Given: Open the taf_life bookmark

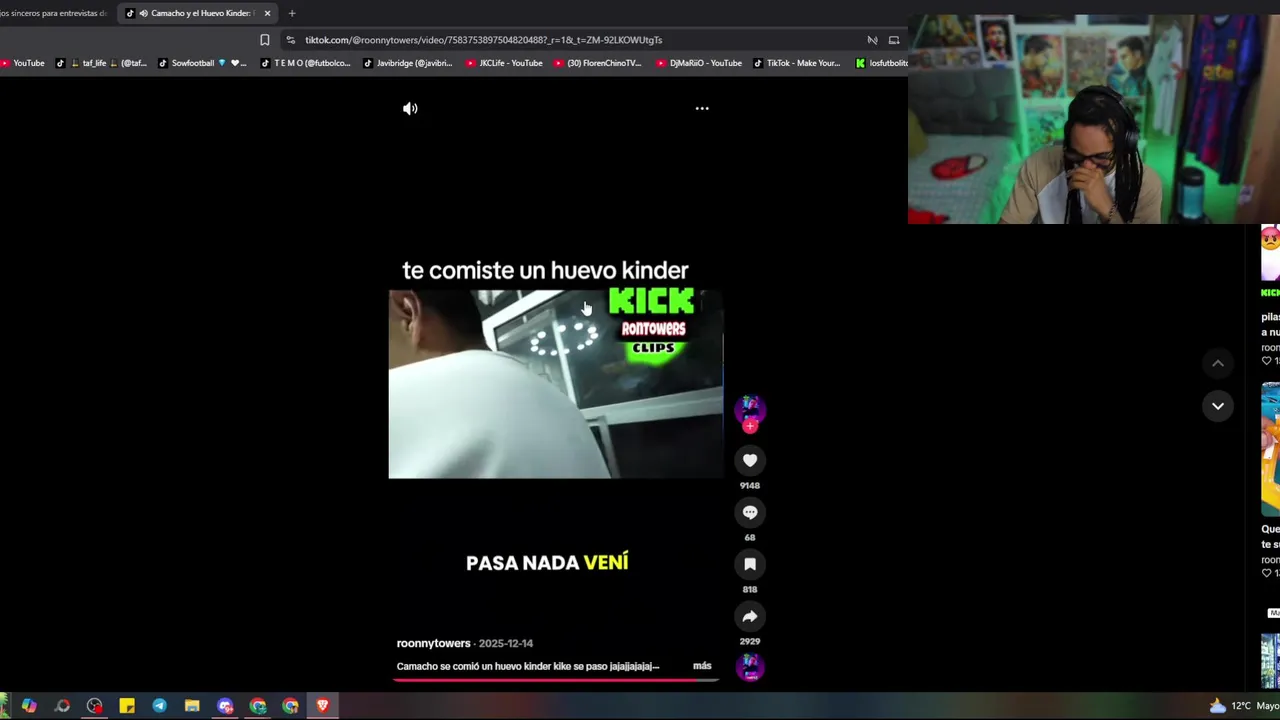Looking at the screenshot, I should (100, 63).
